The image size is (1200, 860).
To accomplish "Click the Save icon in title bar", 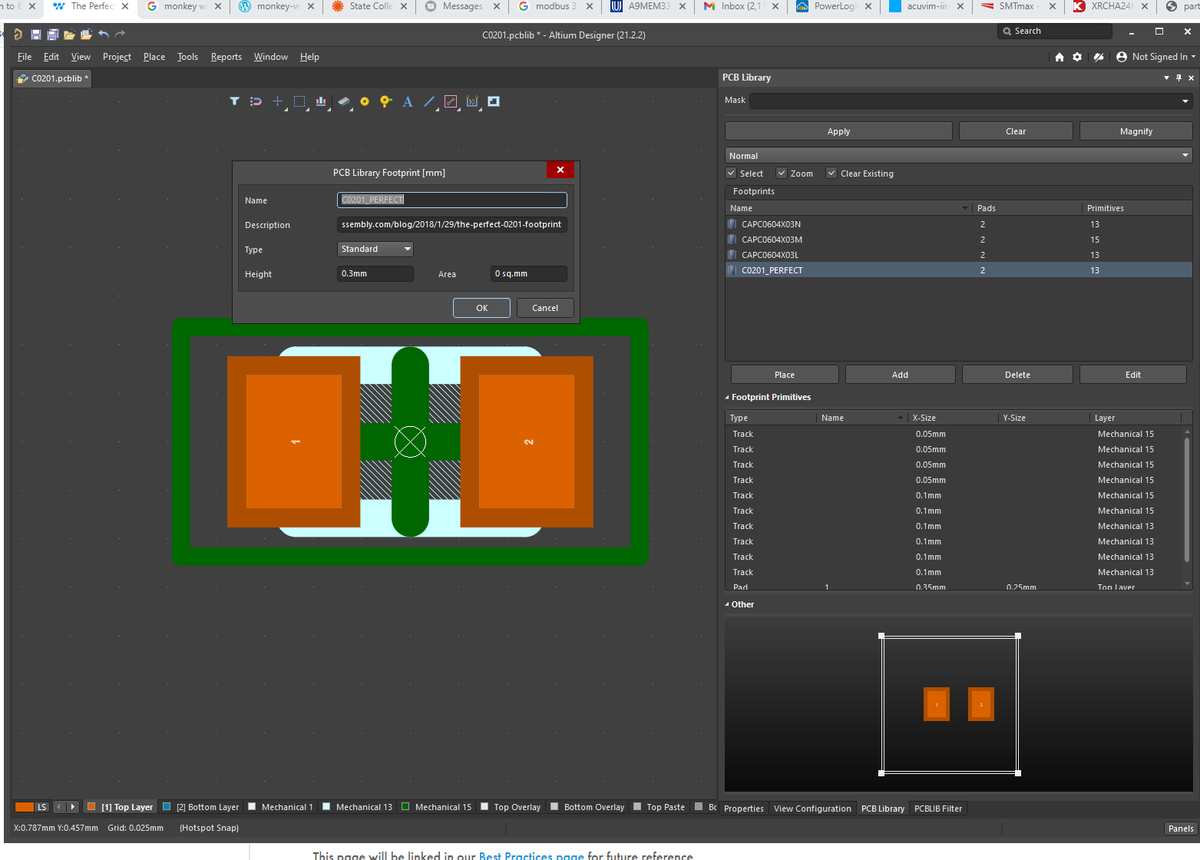I will click(x=35, y=35).
